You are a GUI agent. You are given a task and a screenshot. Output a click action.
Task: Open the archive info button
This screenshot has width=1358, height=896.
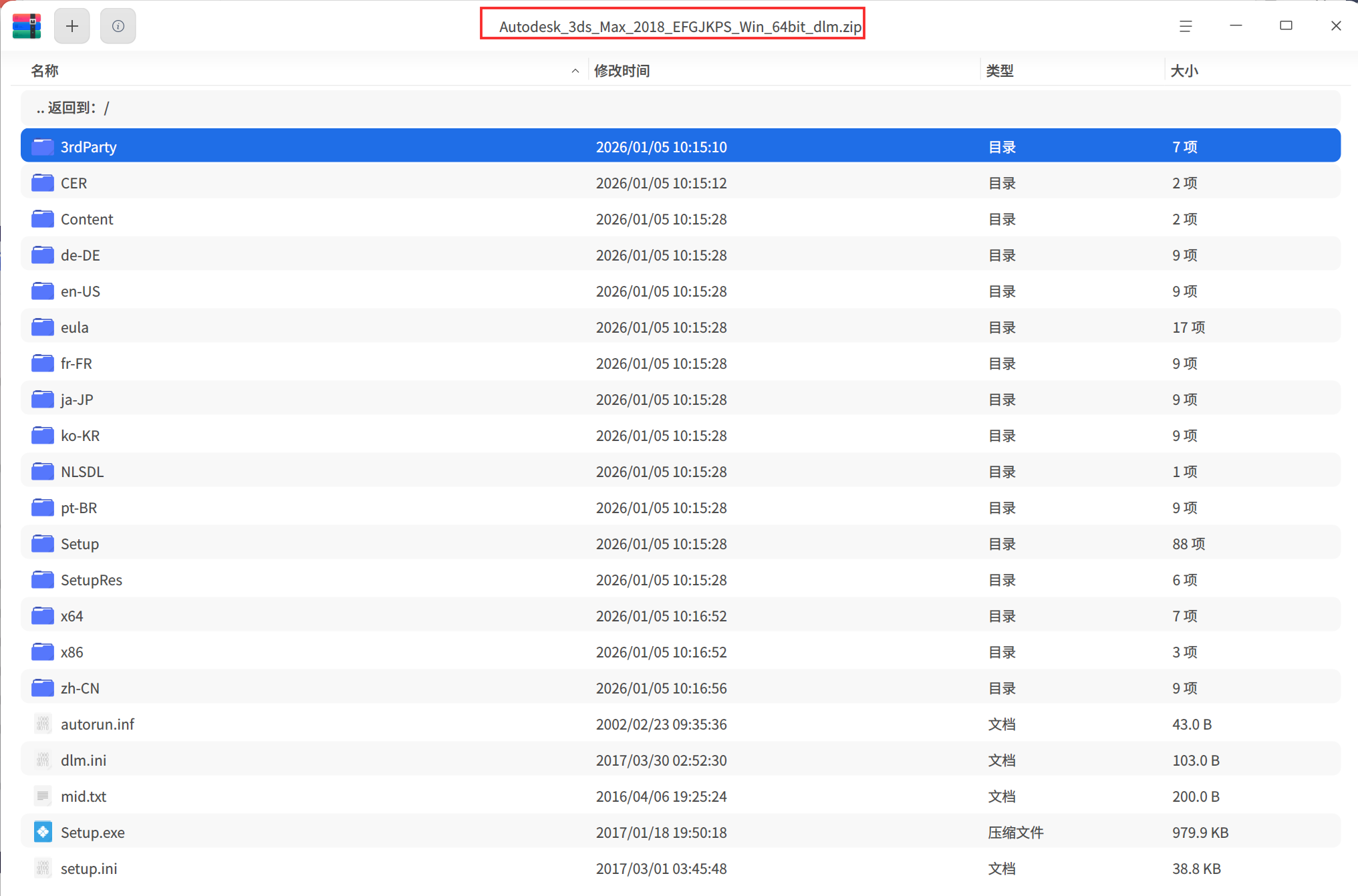(118, 26)
